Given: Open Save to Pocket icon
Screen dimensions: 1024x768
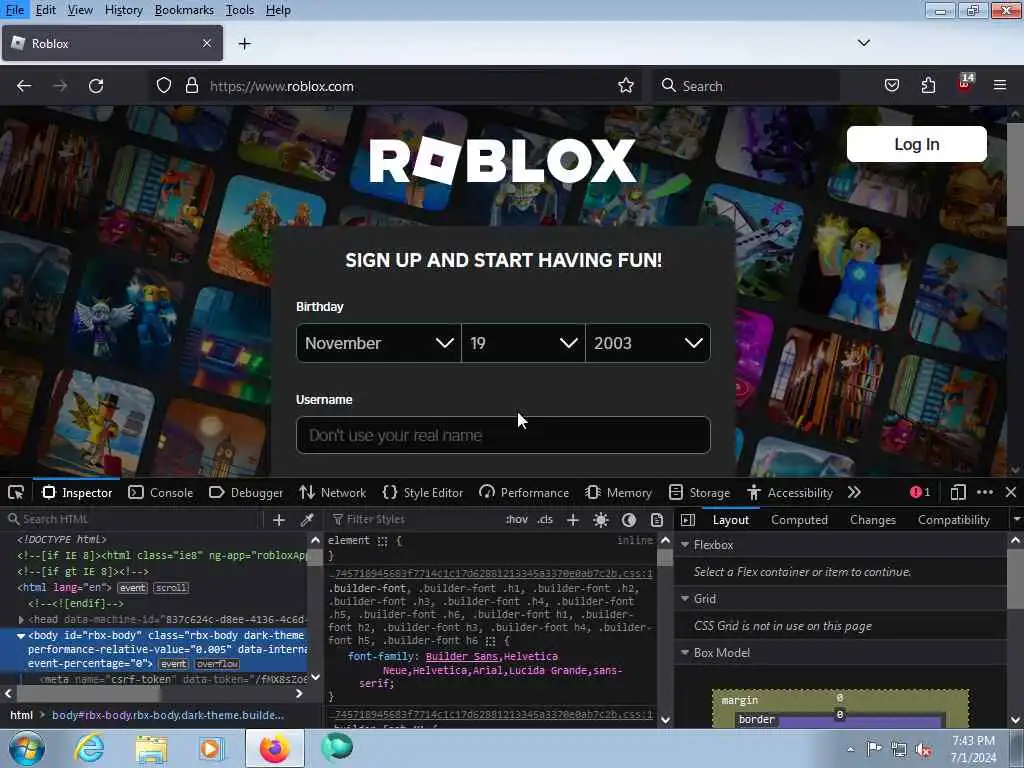Looking at the screenshot, I should click(x=892, y=86).
